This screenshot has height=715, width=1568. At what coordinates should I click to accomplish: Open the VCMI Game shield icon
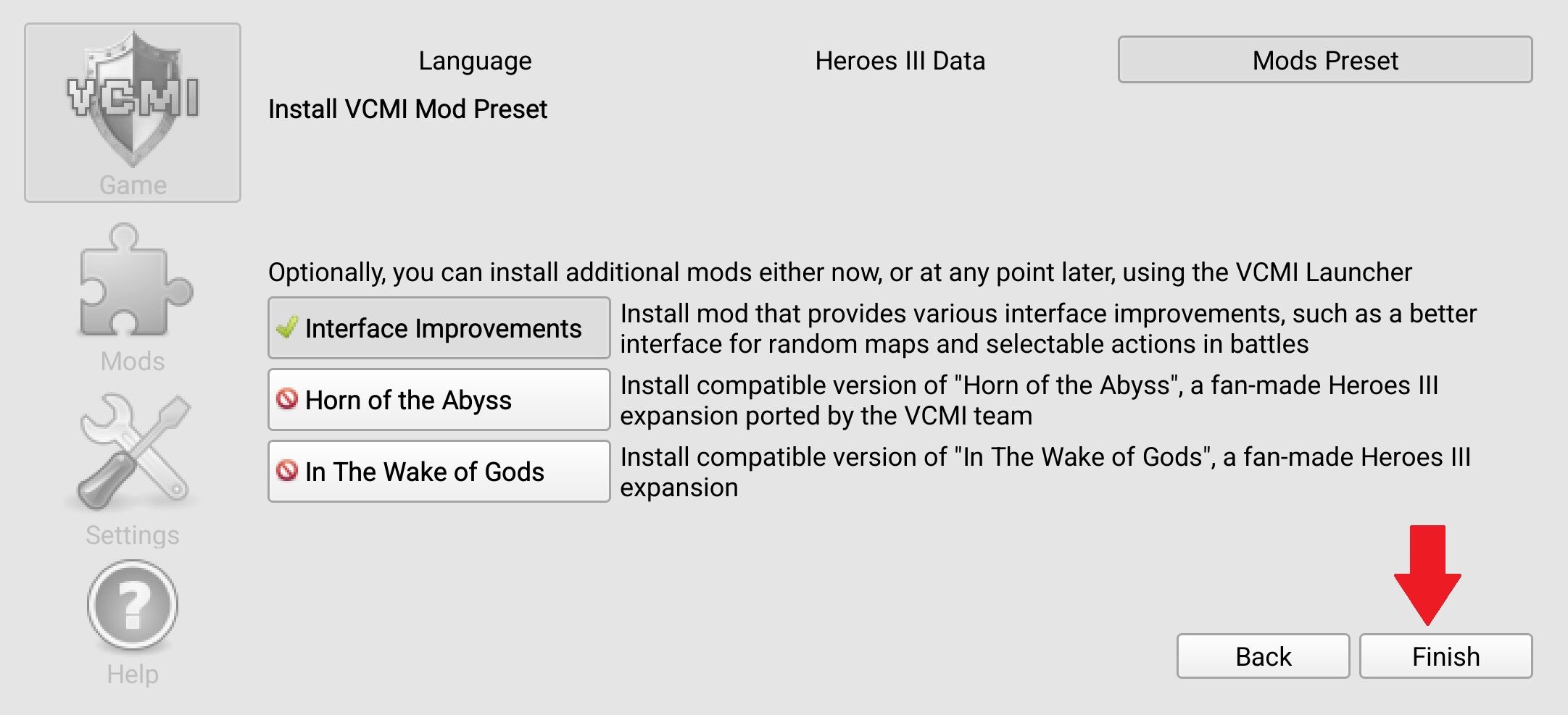133,101
